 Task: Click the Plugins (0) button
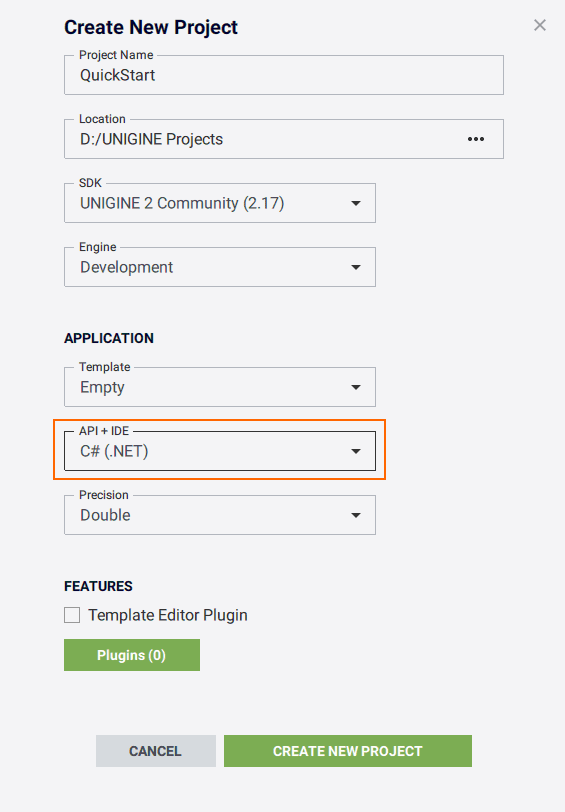(x=132, y=655)
